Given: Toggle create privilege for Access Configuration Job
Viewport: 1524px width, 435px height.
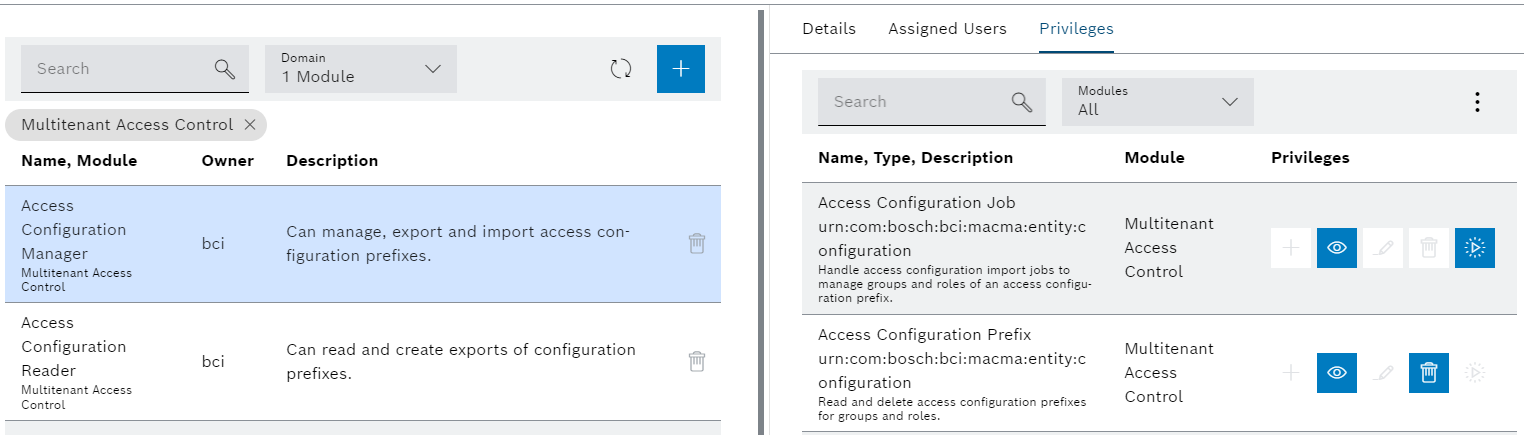Looking at the screenshot, I should pos(1290,248).
